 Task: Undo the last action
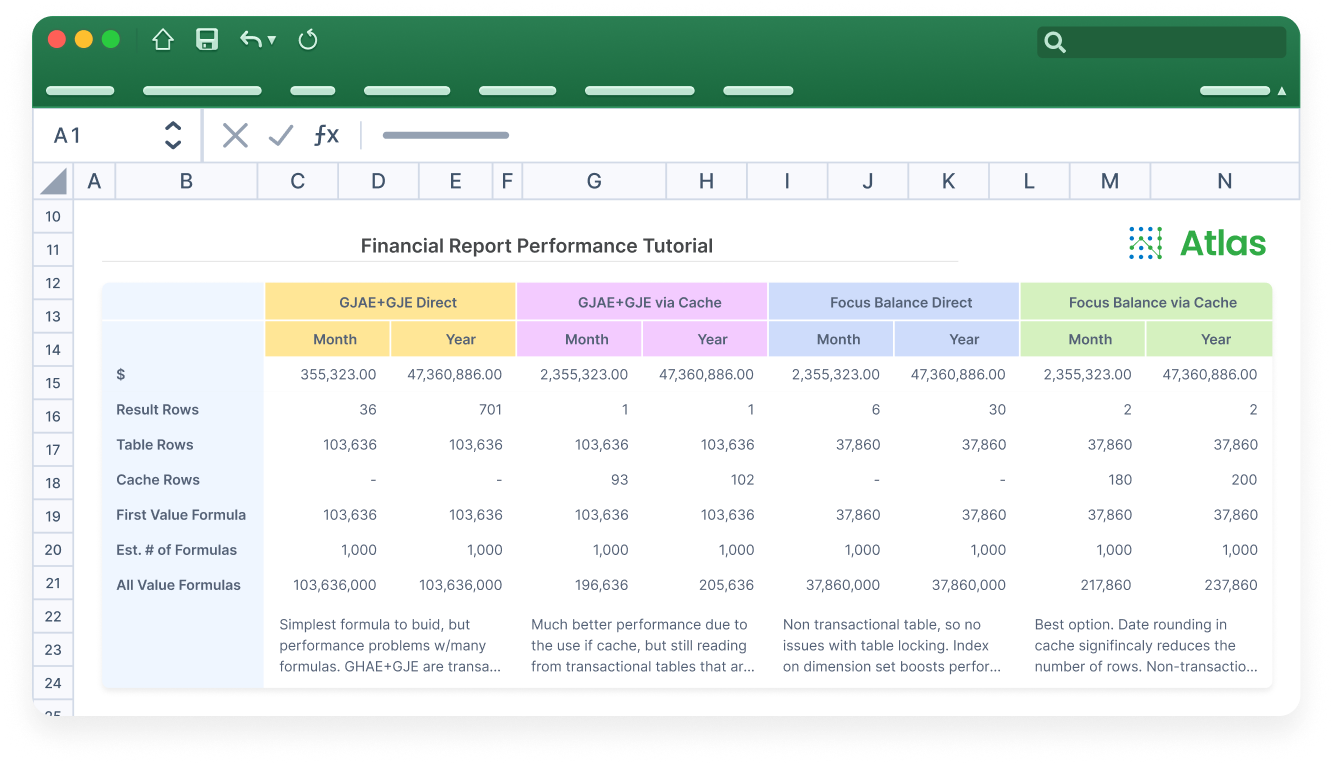(249, 41)
